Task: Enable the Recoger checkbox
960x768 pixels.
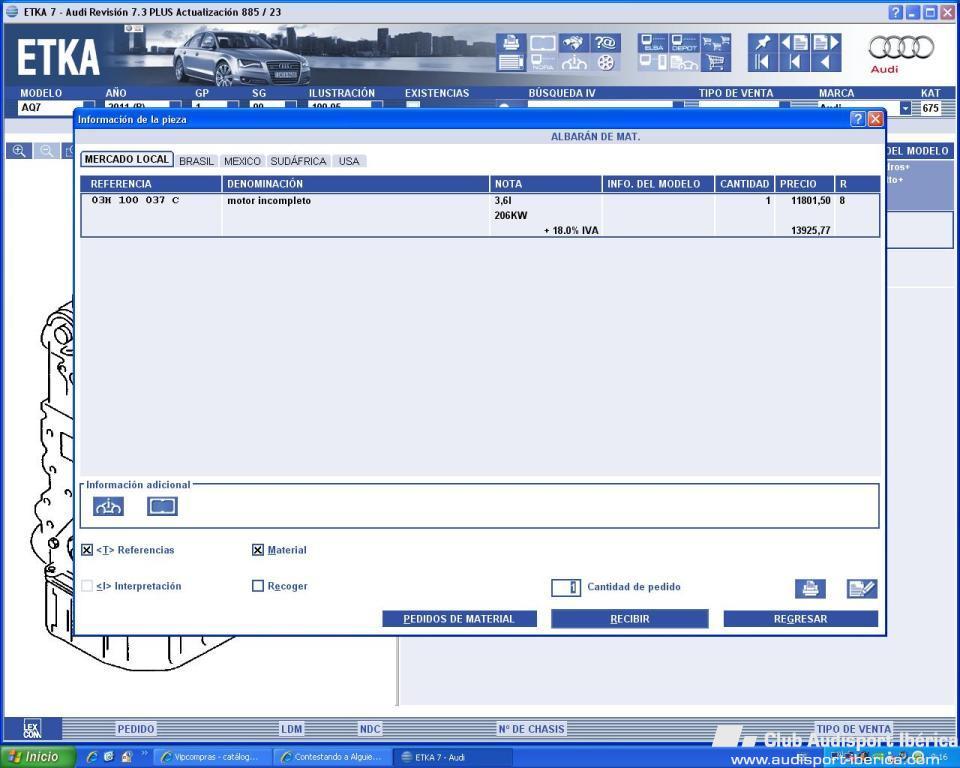Action: tap(258, 586)
